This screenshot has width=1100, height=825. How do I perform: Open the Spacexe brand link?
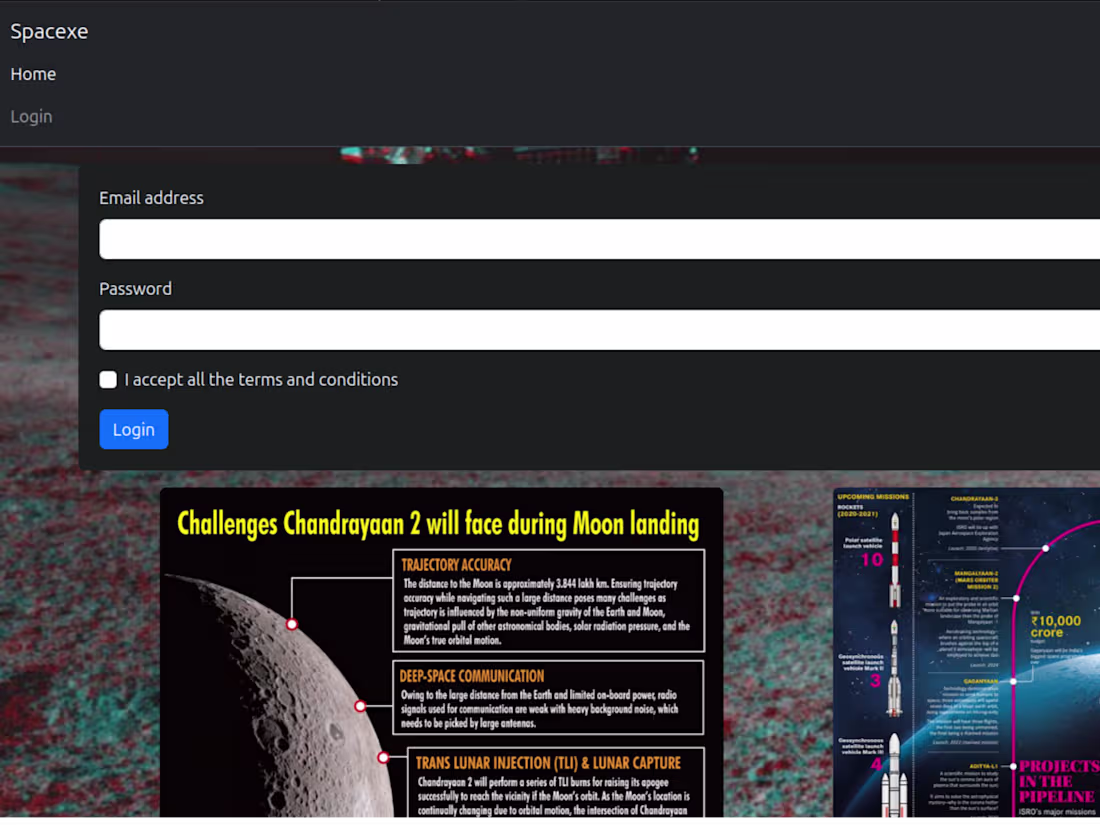tap(49, 32)
